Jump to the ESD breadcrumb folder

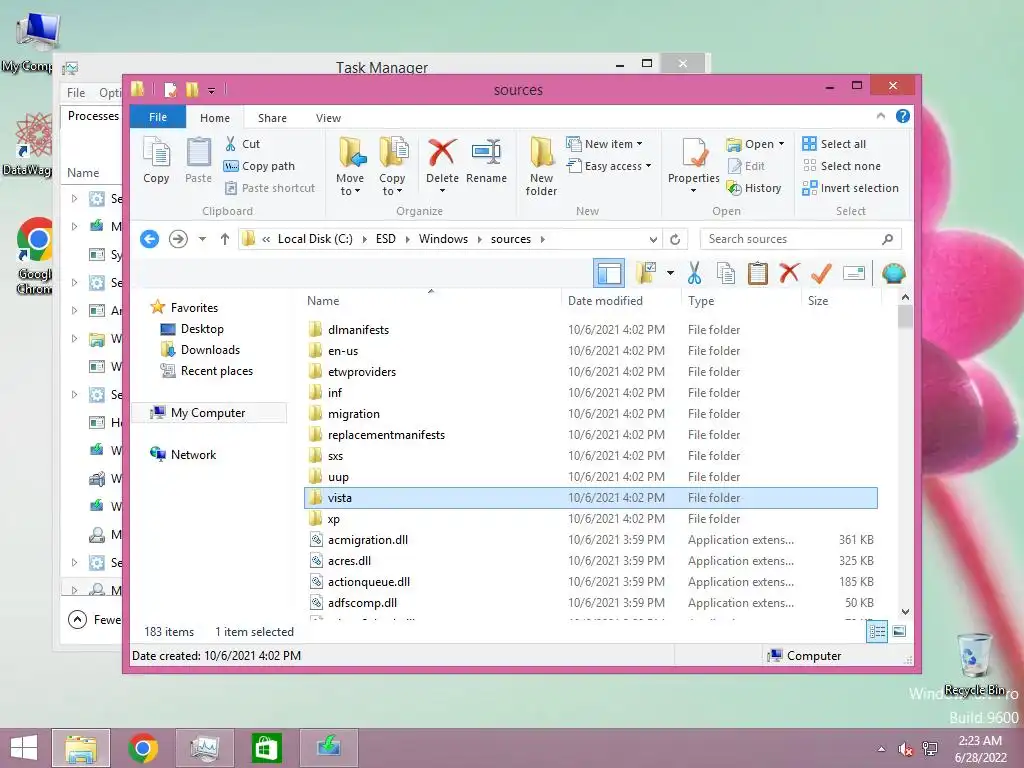[x=385, y=239]
